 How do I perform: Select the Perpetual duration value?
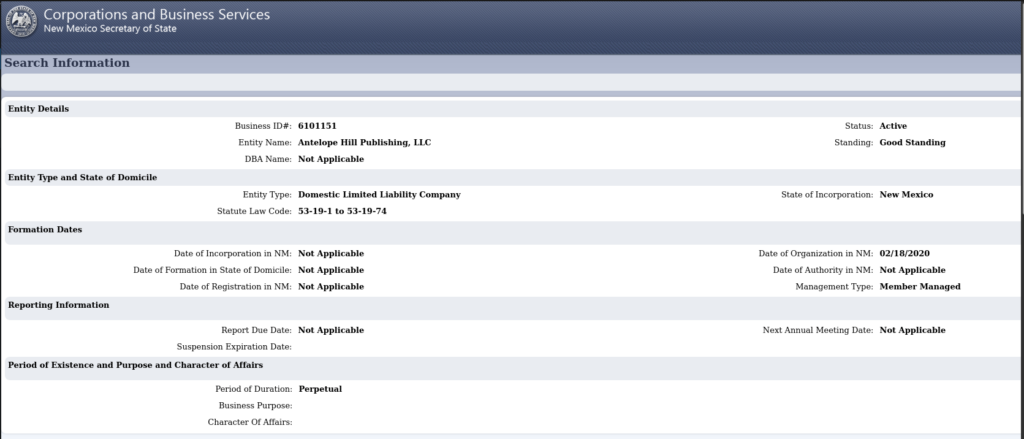click(x=320, y=389)
